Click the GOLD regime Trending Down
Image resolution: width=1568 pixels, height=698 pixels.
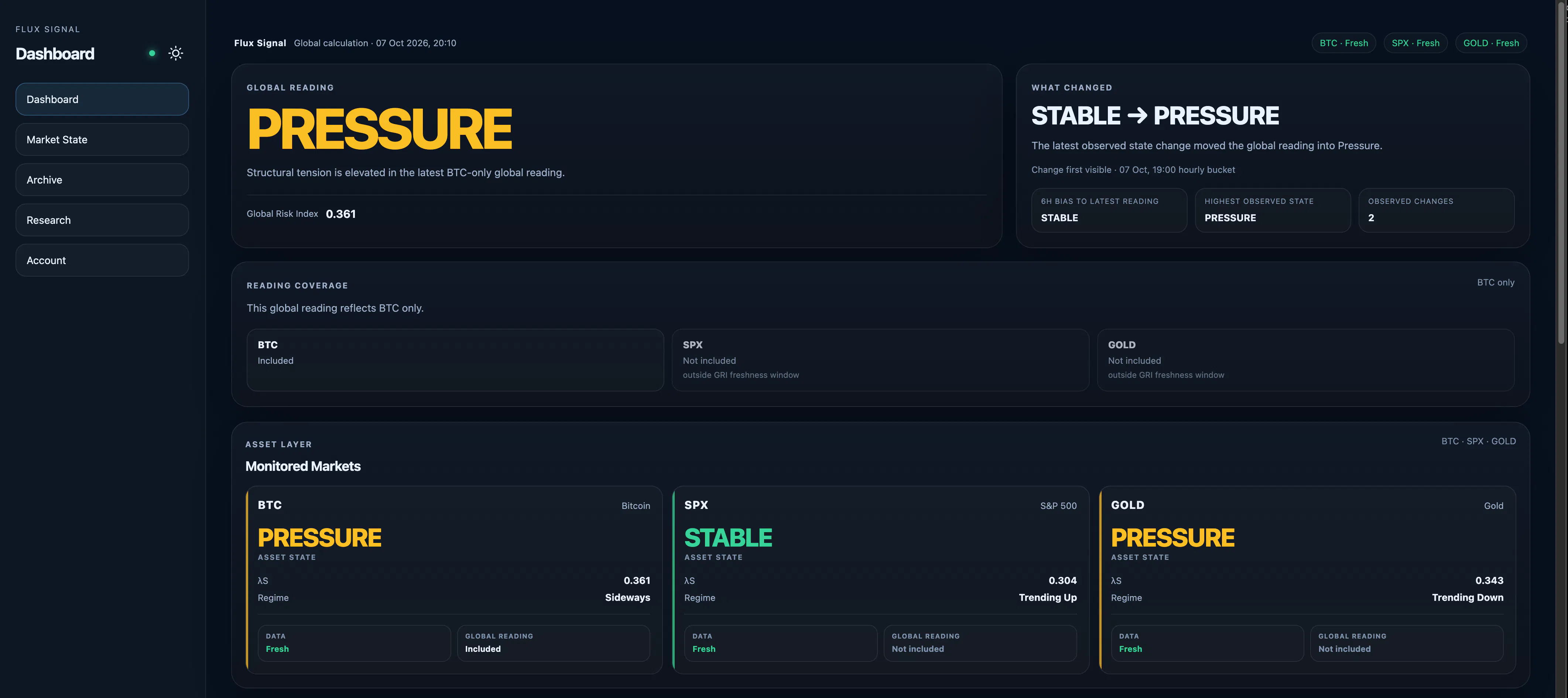point(1467,598)
